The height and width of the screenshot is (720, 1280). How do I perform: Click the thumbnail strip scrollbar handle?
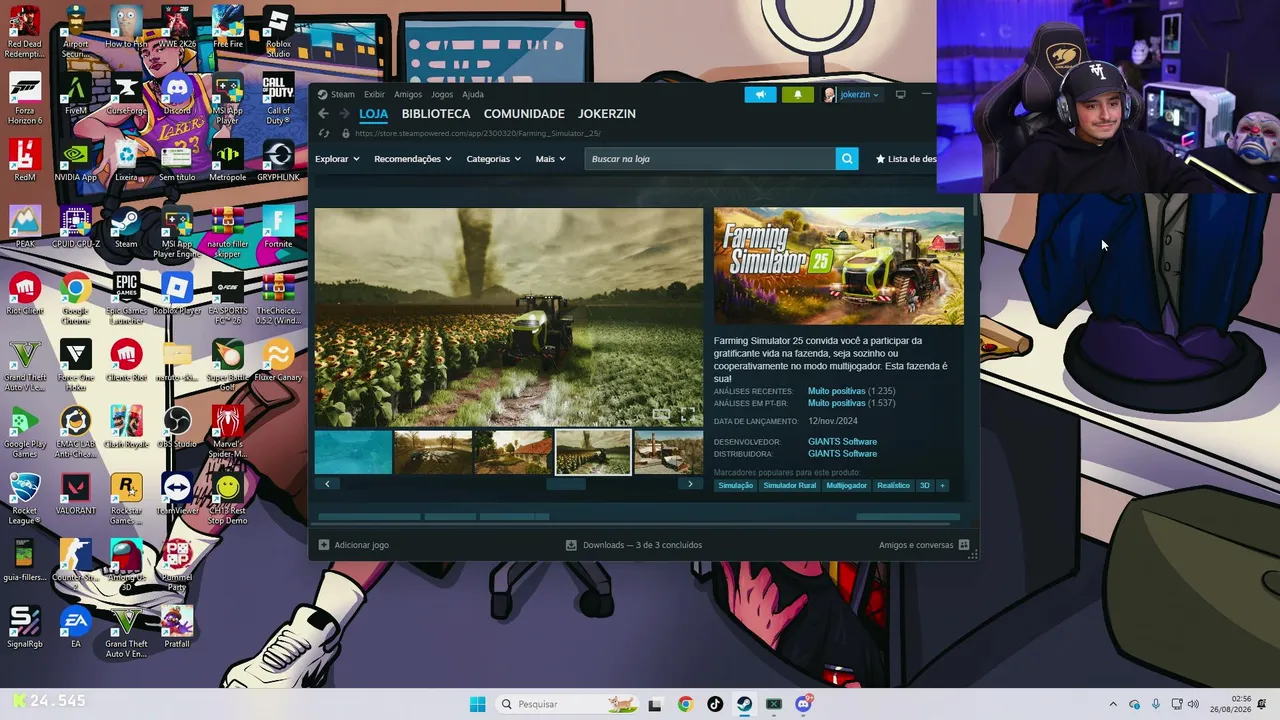pyautogui.click(x=566, y=484)
